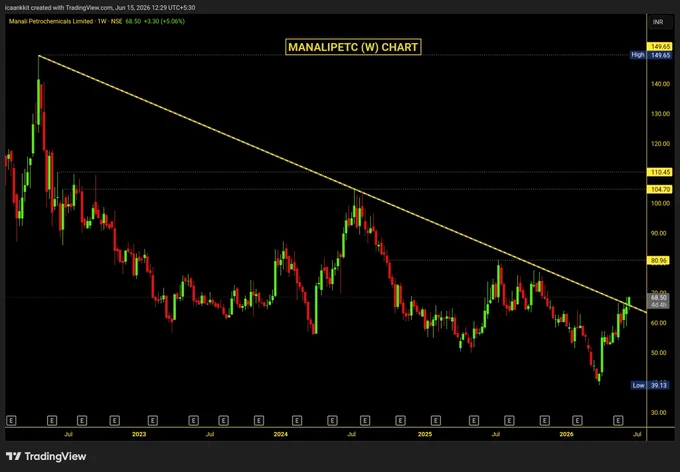
Task: Click the 2026 label on time axis
Action: point(566,434)
